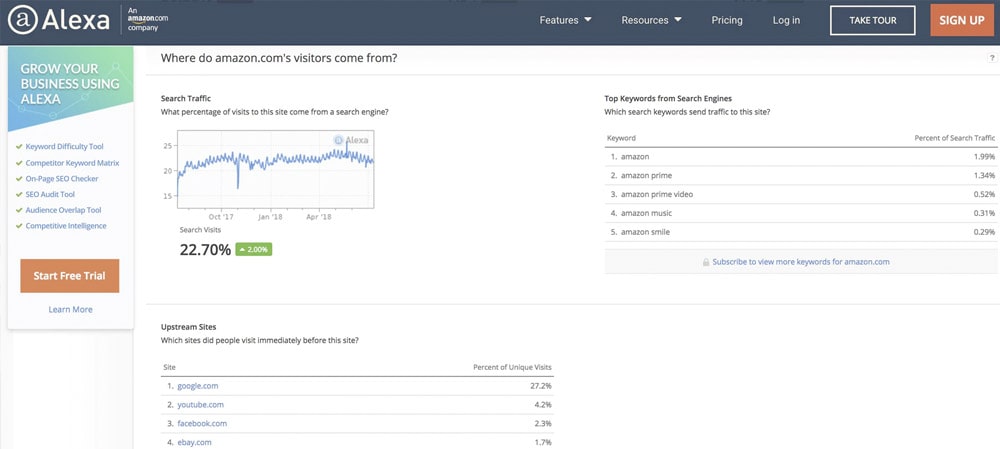
Task: Click the Competitor Keyword Matrix link
Action: tap(72, 163)
